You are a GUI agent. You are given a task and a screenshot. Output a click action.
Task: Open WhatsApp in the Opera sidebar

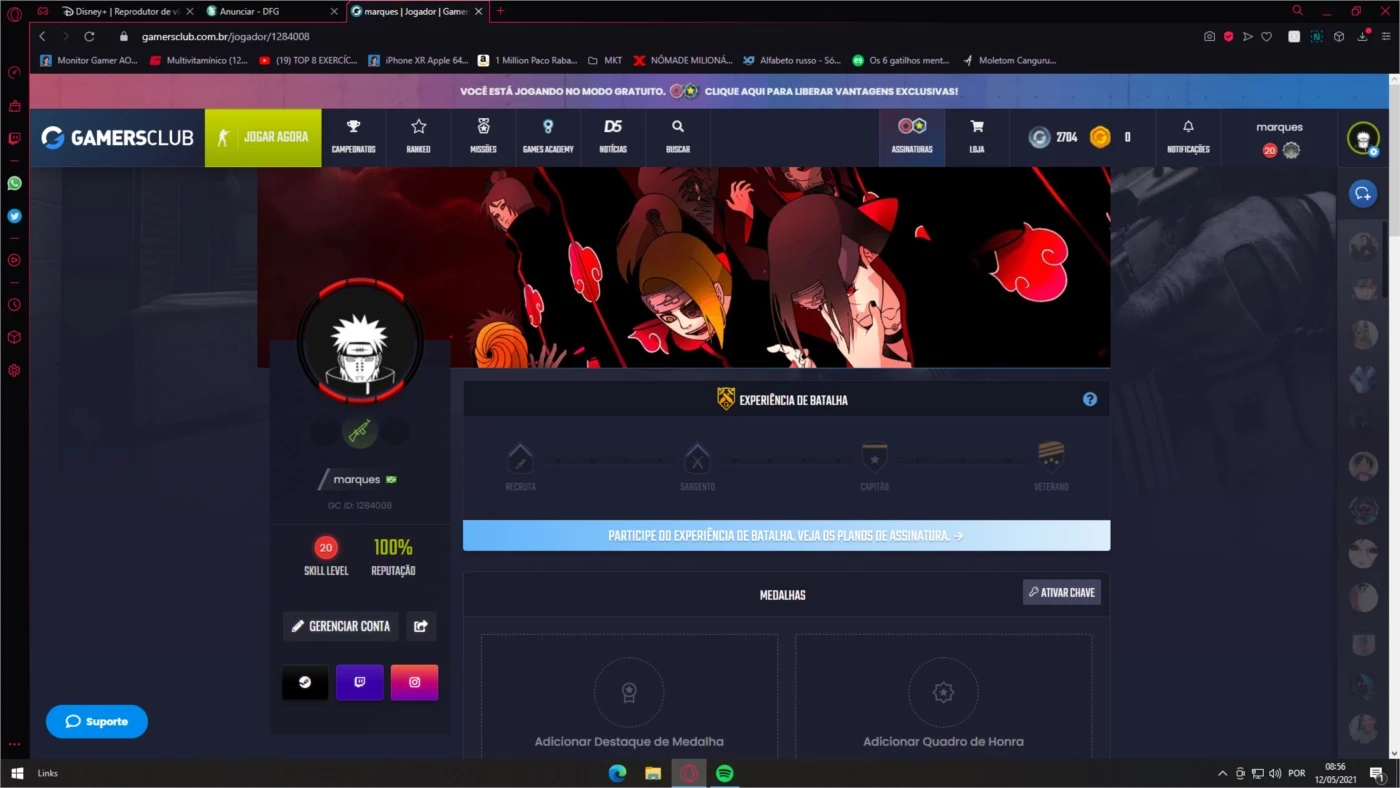point(14,183)
